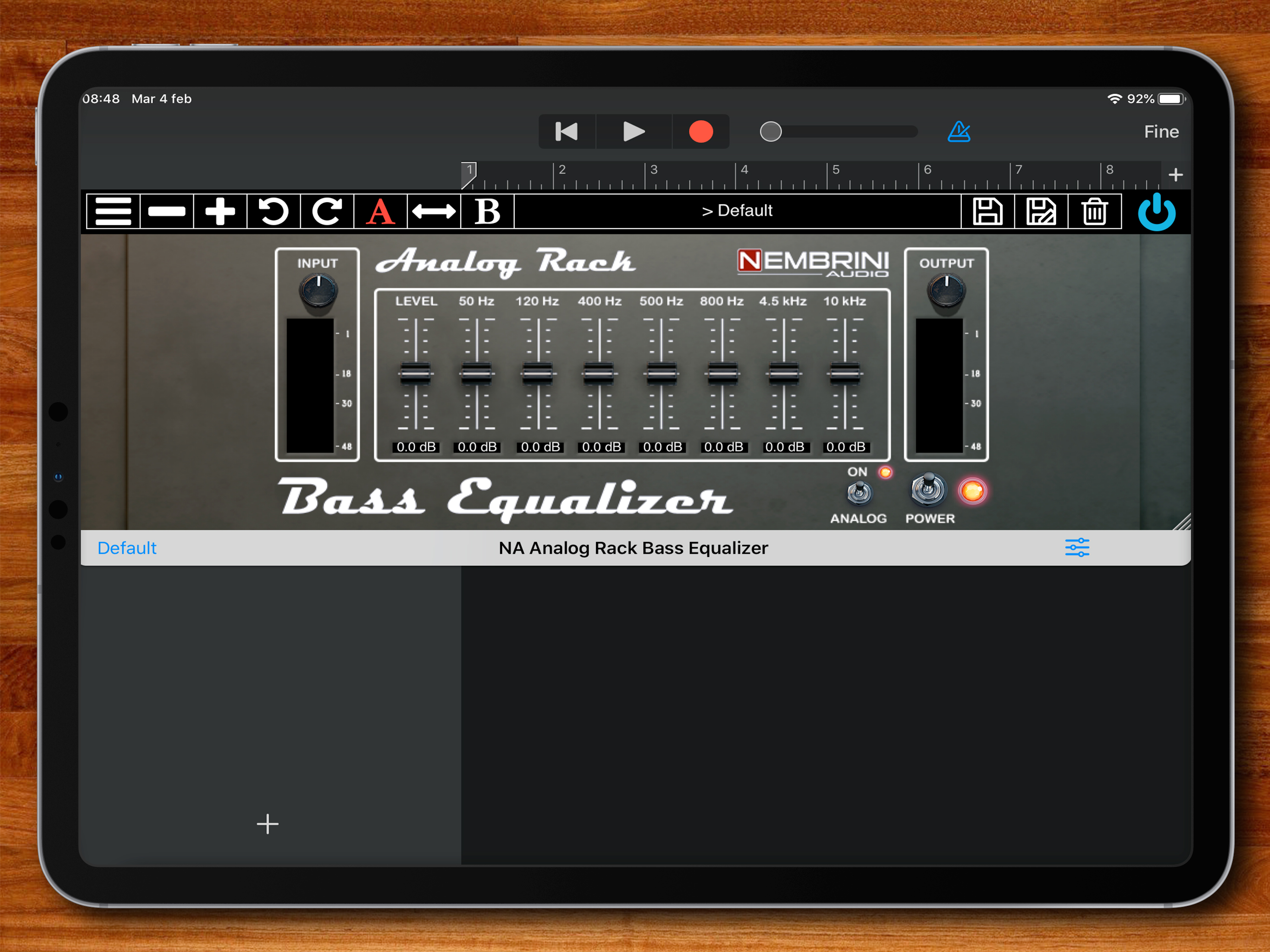Select comparison state B
Viewport: 1270px width, 952px height.
[x=487, y=212]
